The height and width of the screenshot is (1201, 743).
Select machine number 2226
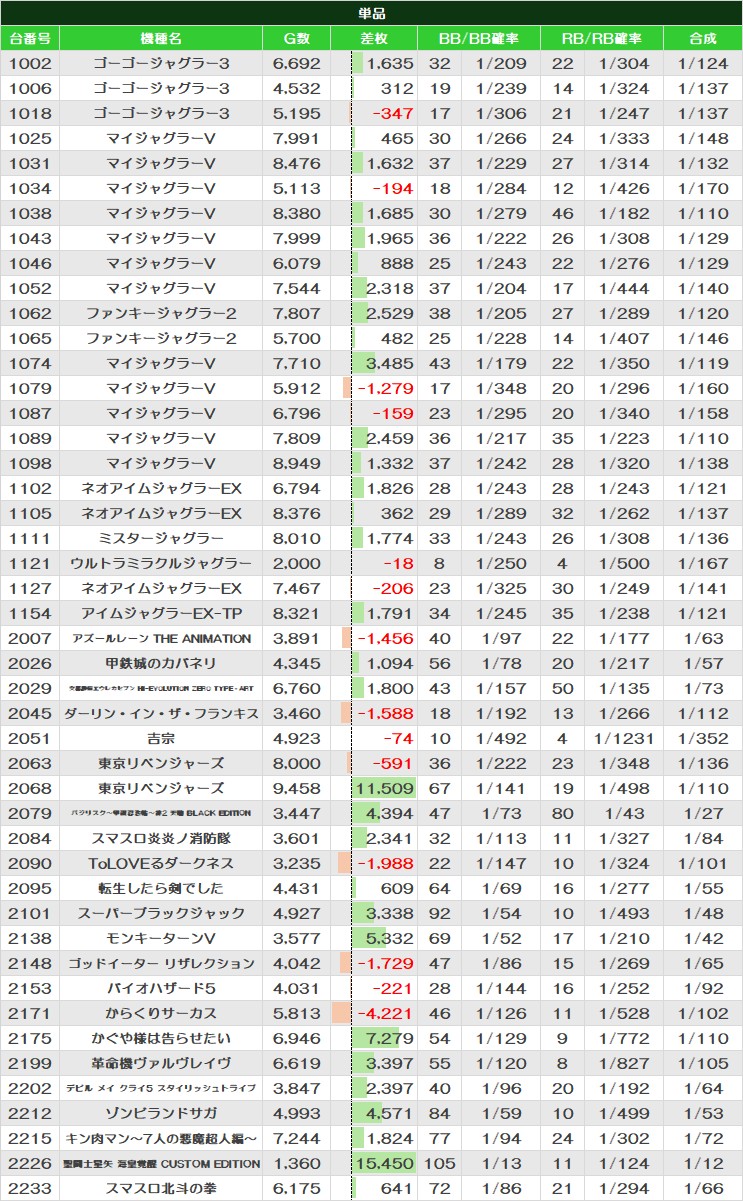pos(30,1163)
